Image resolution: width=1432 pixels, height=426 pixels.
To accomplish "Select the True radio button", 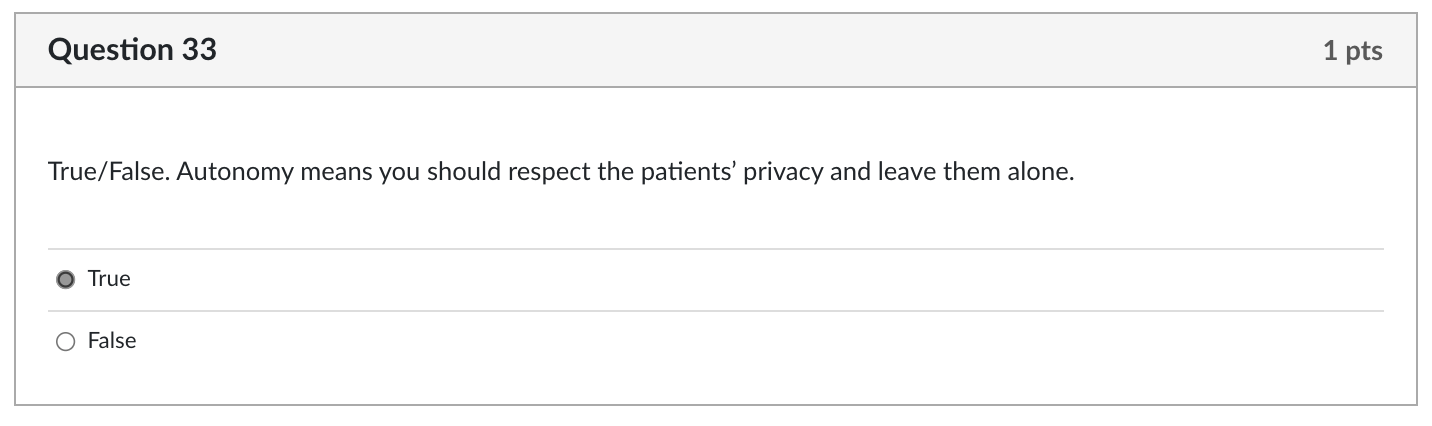I will point(66,280).
